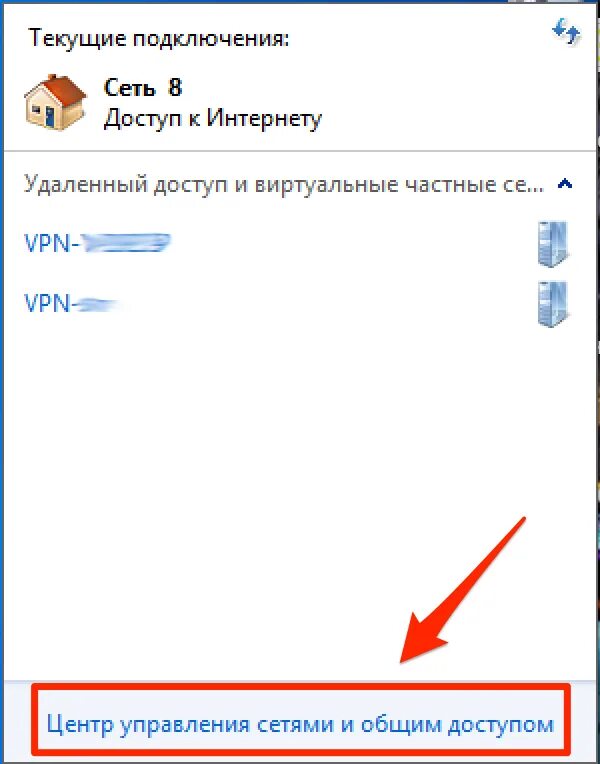Click the 'Текущие подключения:' heading

(x=159, y=38)
